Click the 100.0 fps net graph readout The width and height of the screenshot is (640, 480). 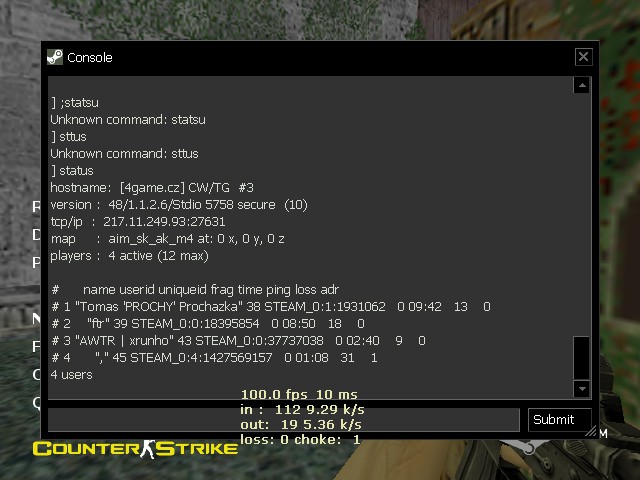click(299, 395)
